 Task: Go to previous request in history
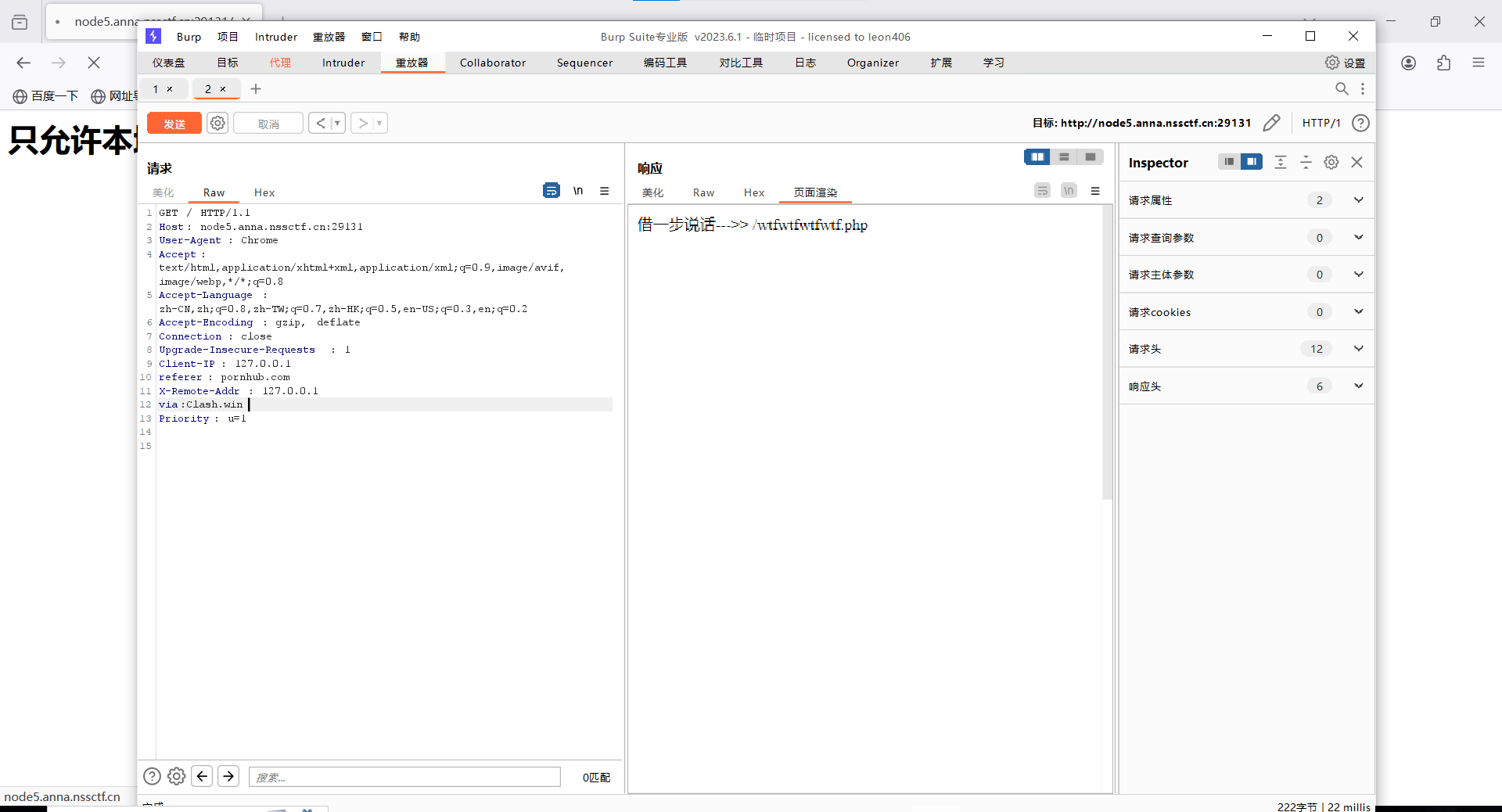[x=321, y=123]
